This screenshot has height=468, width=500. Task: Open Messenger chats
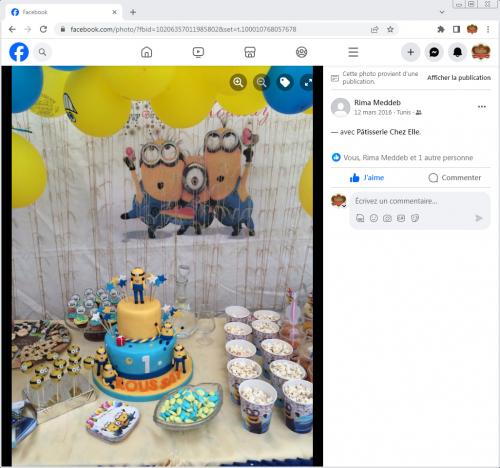pyautogui.click(x=434, y=52)
